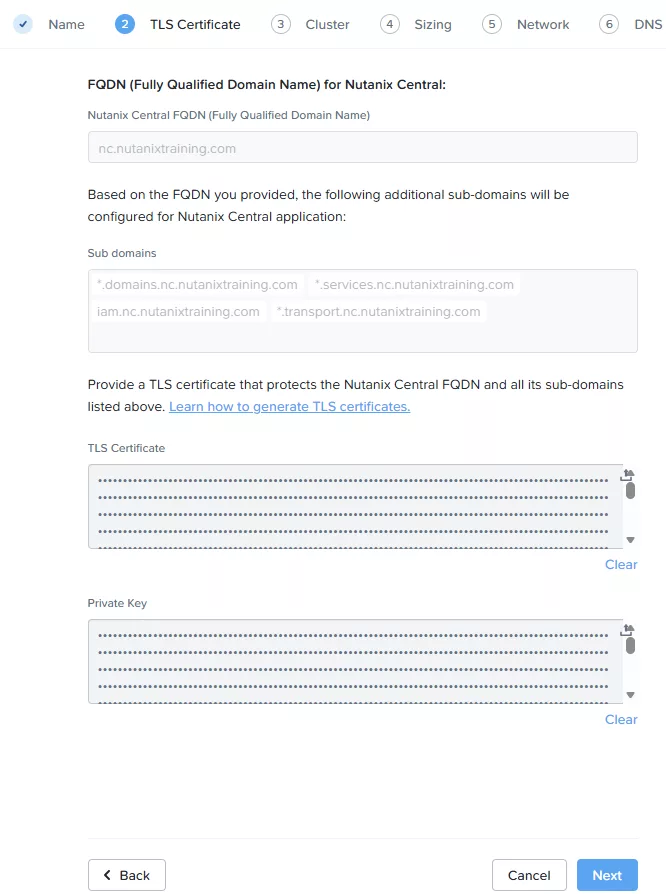Click upload icon beside TLS Certificate field
666x894 pixels.
(628, 475)
